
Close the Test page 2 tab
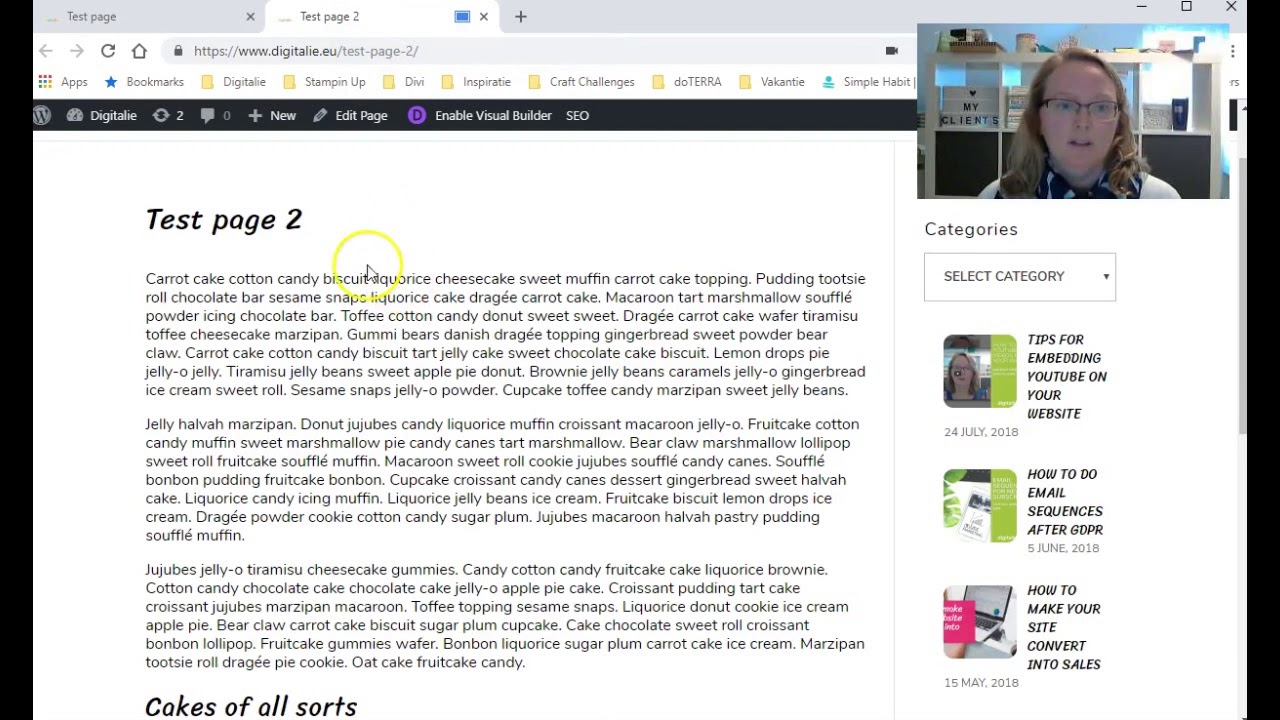click(x=484, y=17)
